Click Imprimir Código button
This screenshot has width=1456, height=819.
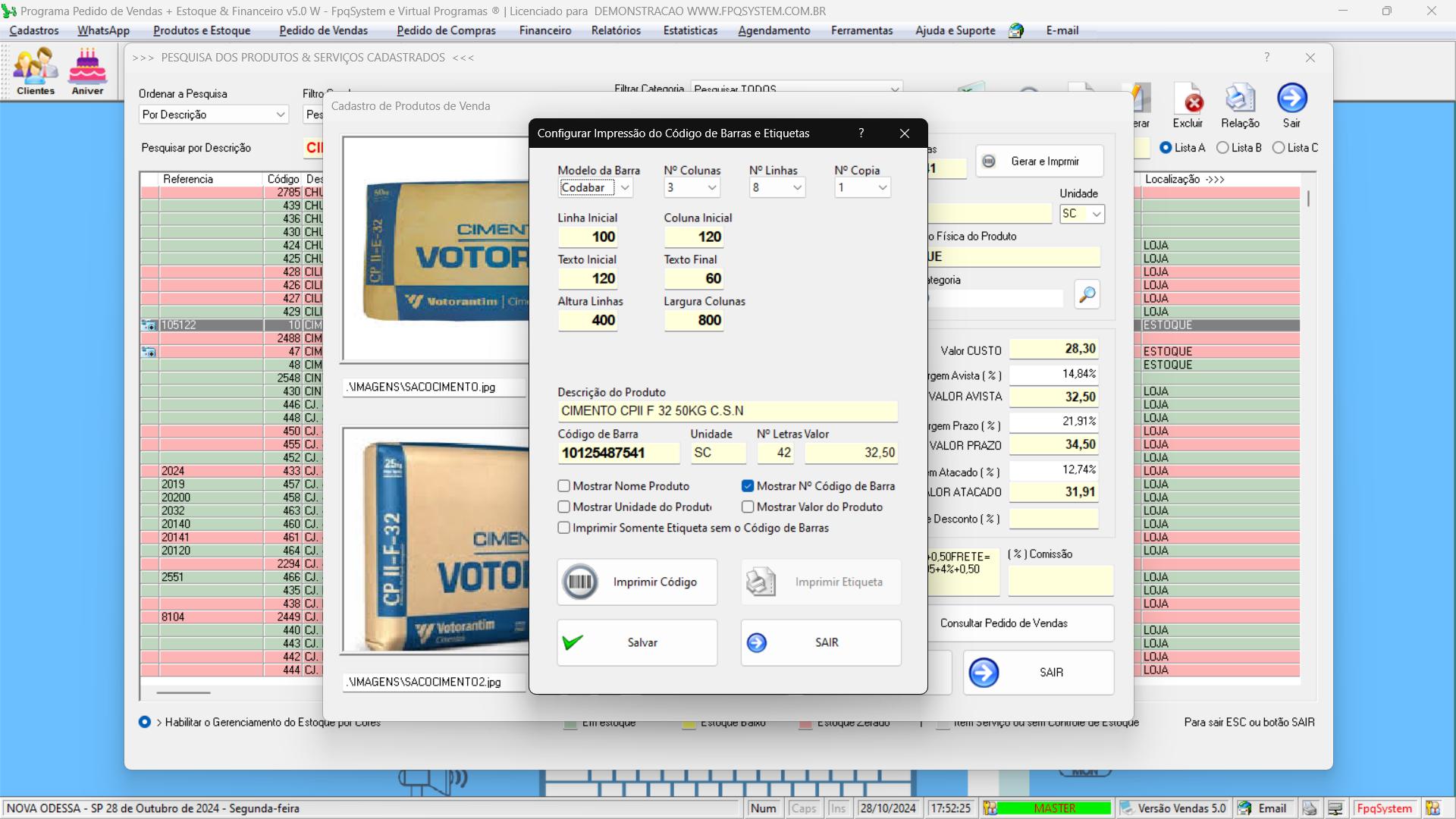point(637,582)
